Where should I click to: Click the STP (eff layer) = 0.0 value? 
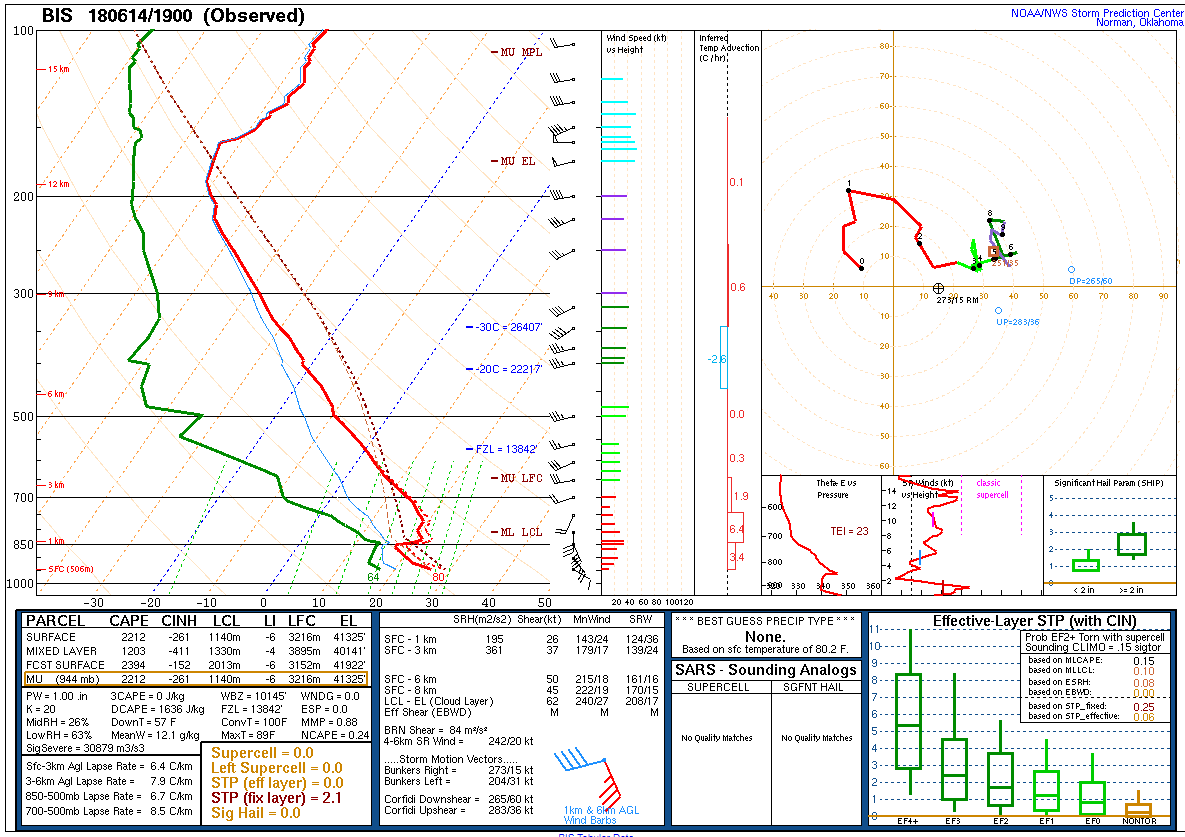277,783
